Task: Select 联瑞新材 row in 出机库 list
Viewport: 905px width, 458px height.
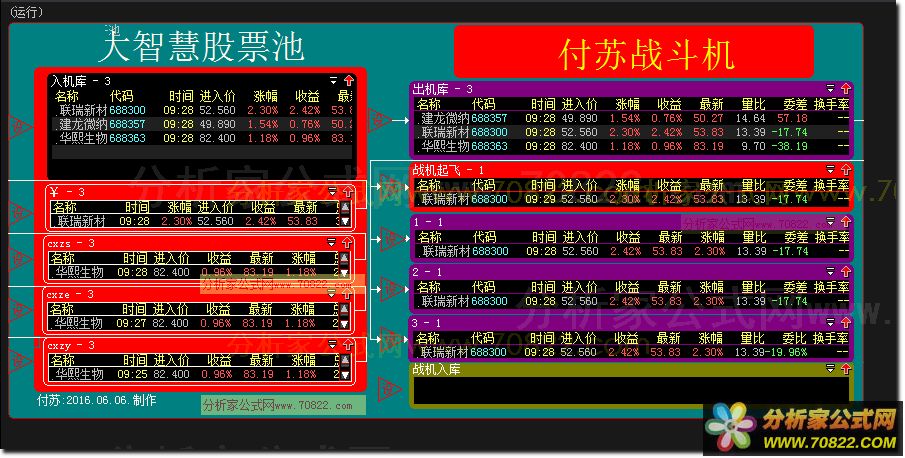Action: 633,132
